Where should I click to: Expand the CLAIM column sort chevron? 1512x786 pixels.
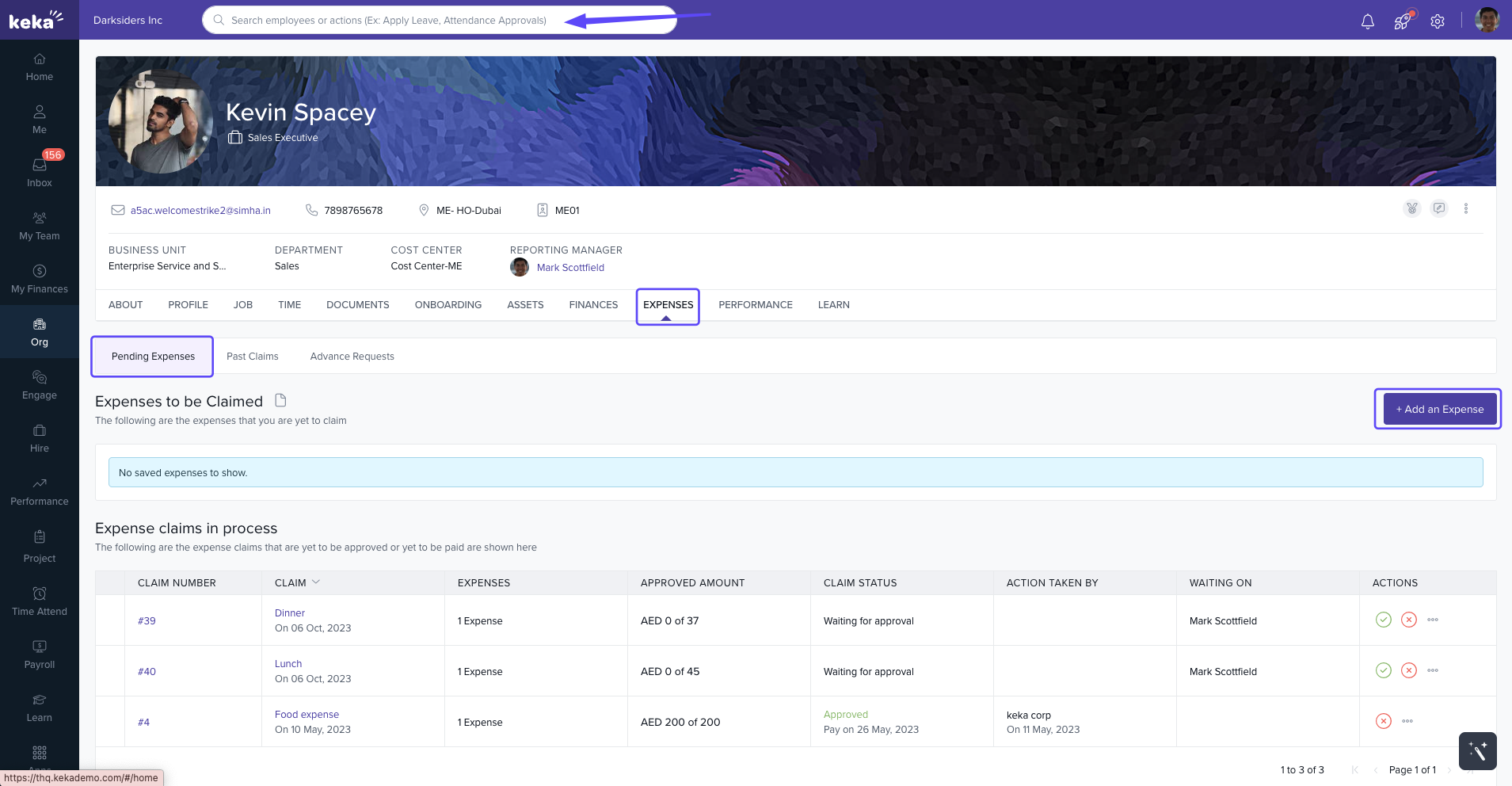[x=316, y=582]
